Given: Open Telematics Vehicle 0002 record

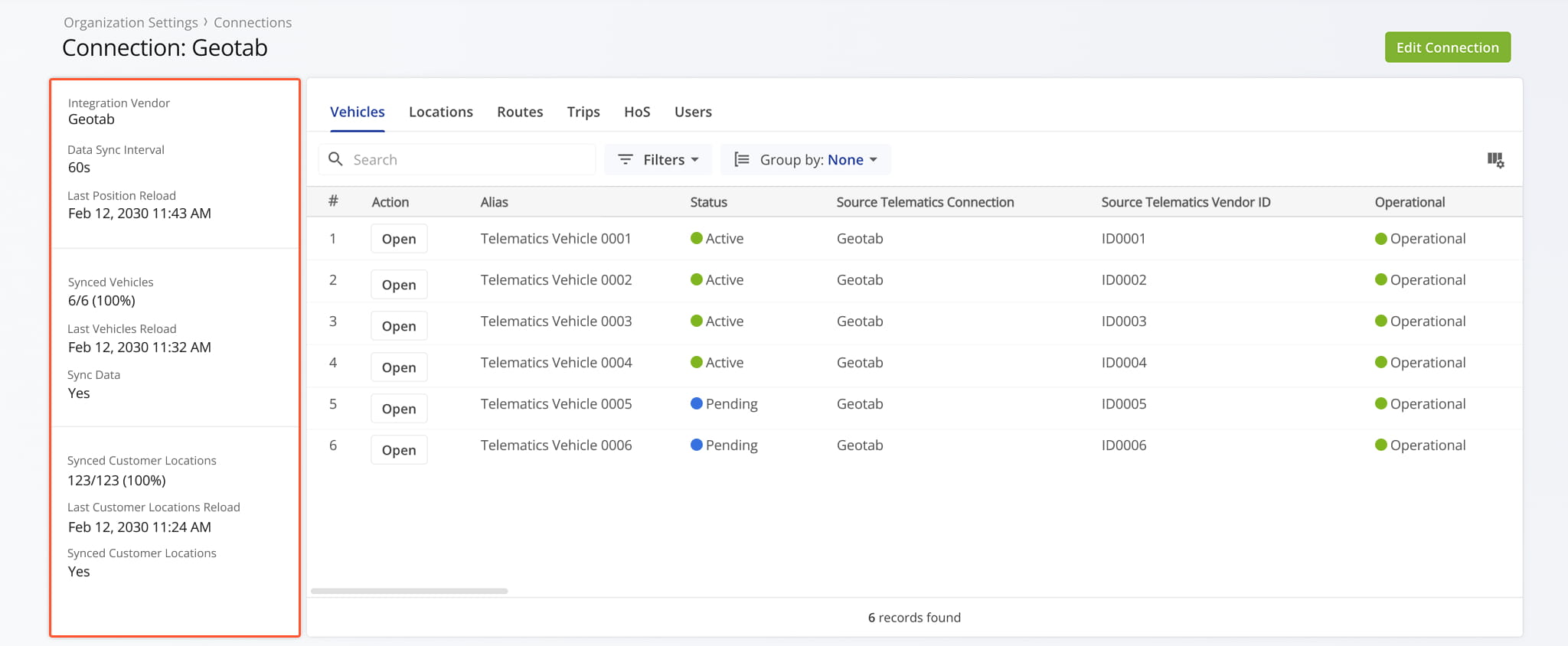Looking at the screenshot, I should point(399,285).
